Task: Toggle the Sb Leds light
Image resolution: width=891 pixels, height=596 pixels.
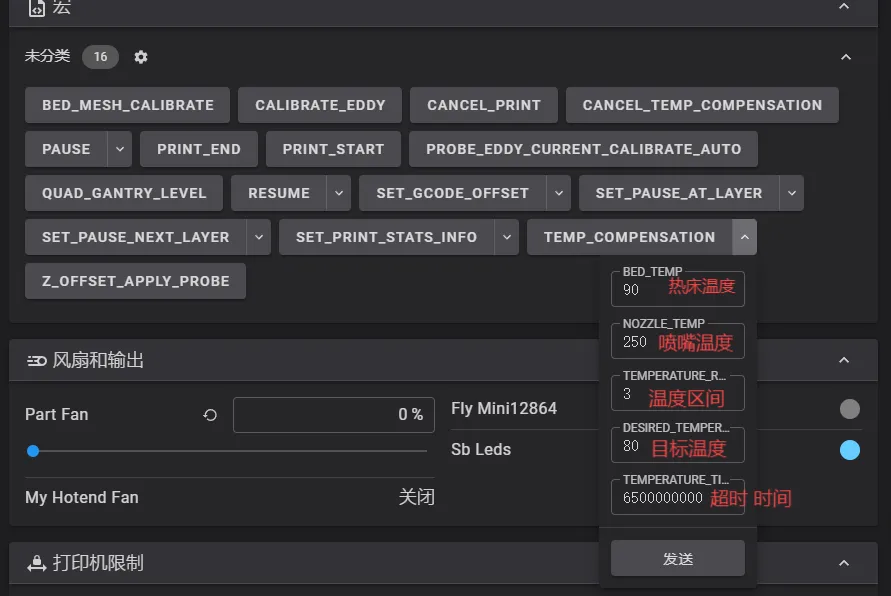Action: click(x=849, y=450)
